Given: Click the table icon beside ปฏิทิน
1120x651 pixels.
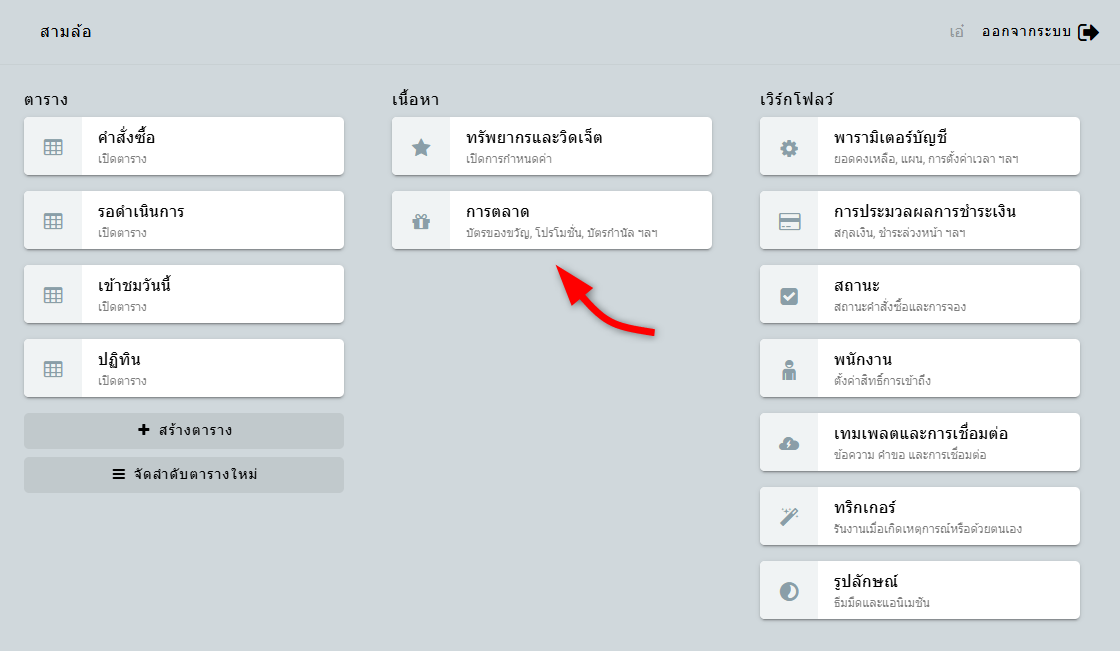Looking at the screenshot, I should pyautogui.click(x=53, y=369).
